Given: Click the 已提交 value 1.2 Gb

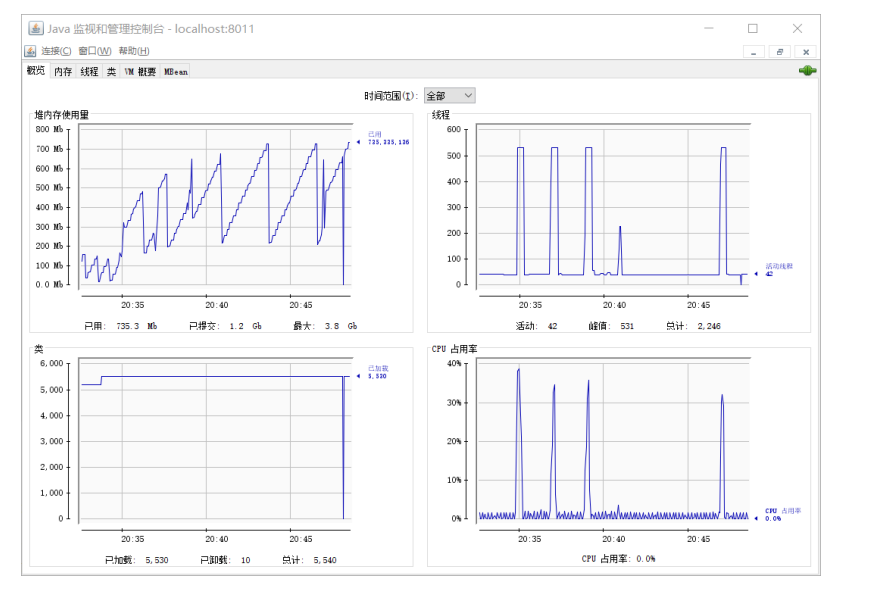Looking at the screenshot, I should (246, 326).
